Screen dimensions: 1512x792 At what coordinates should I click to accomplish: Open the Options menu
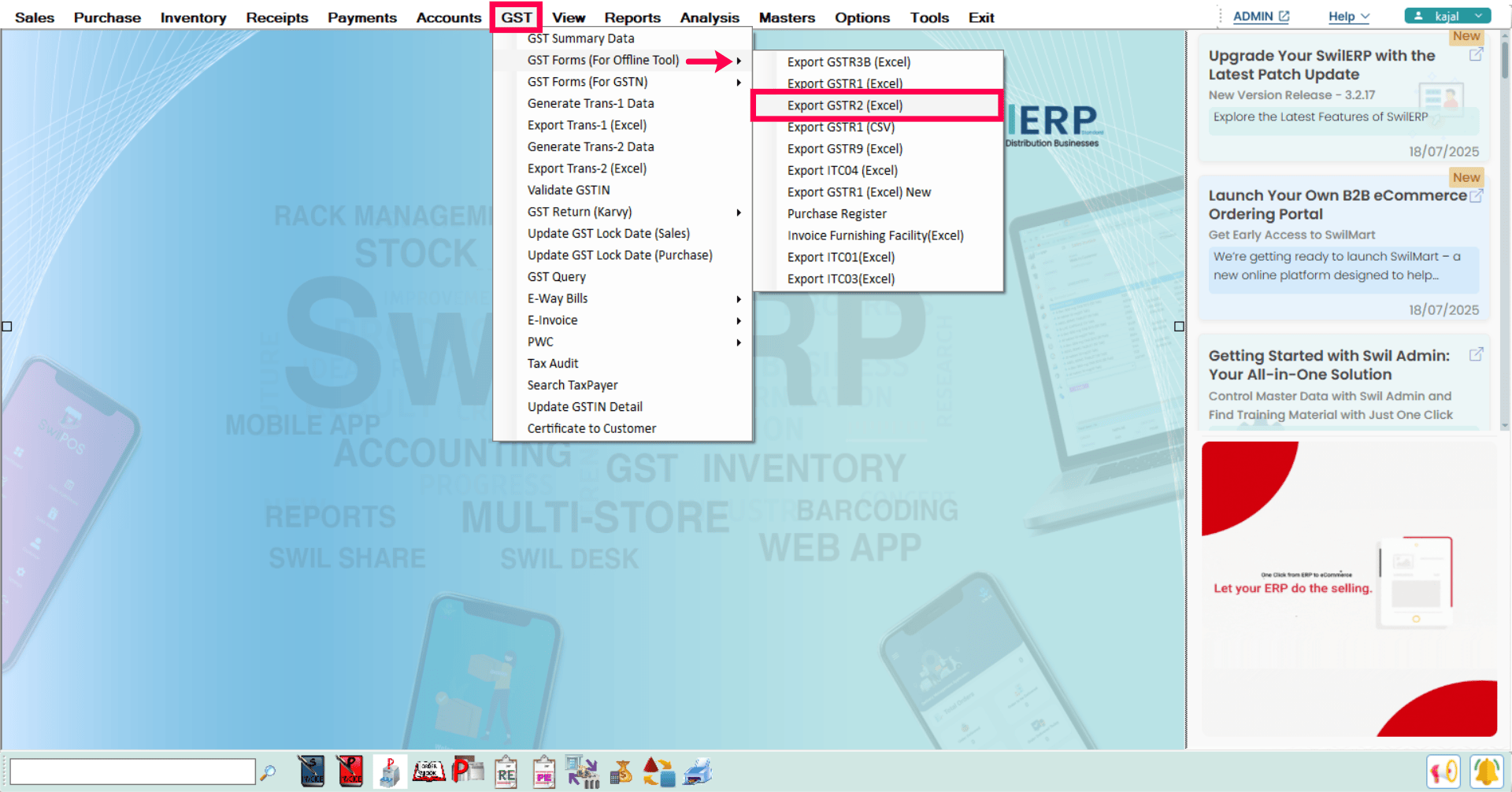tap(862, 17)
